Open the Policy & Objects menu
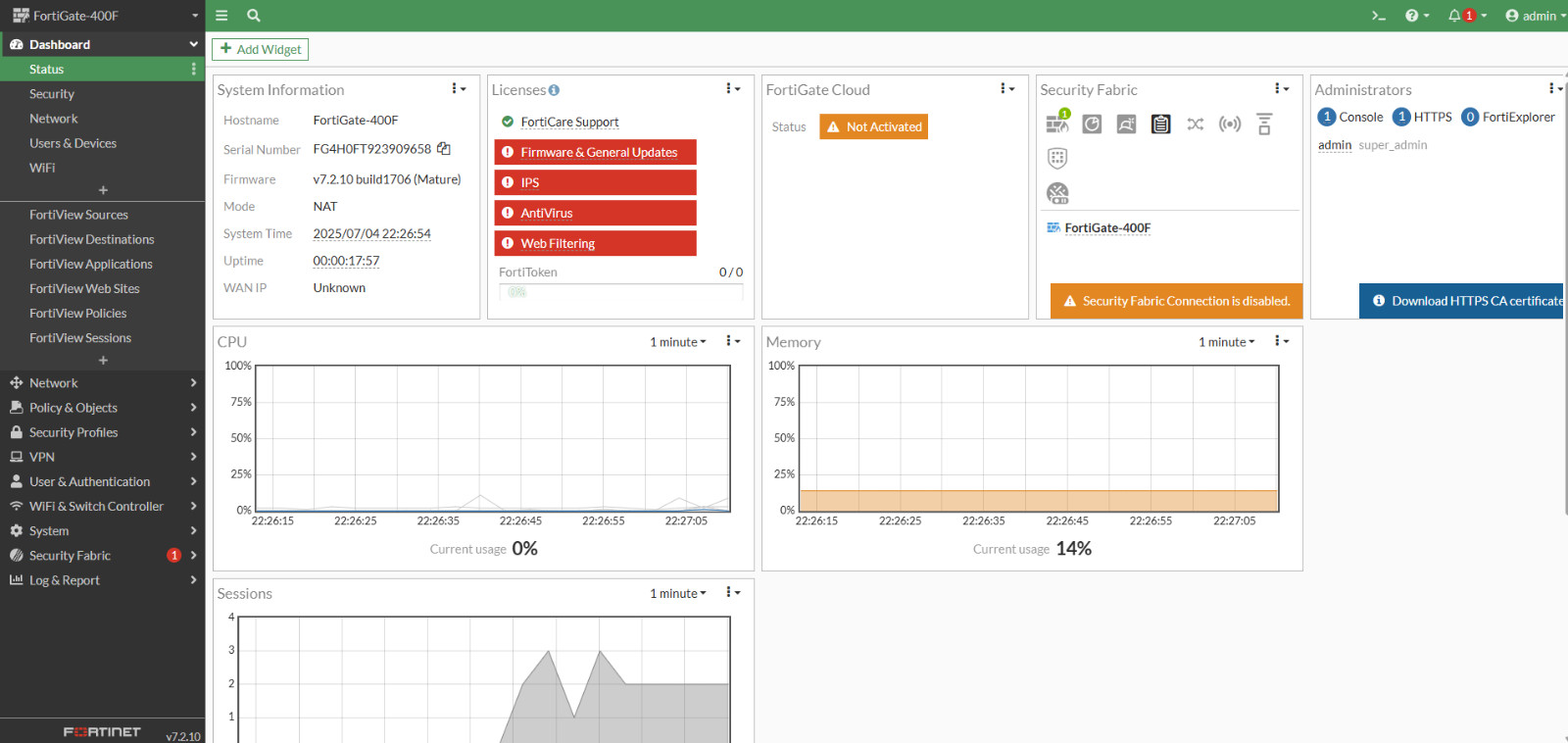Viewport: 1568px width, 743px height. (x=103, y=408)
